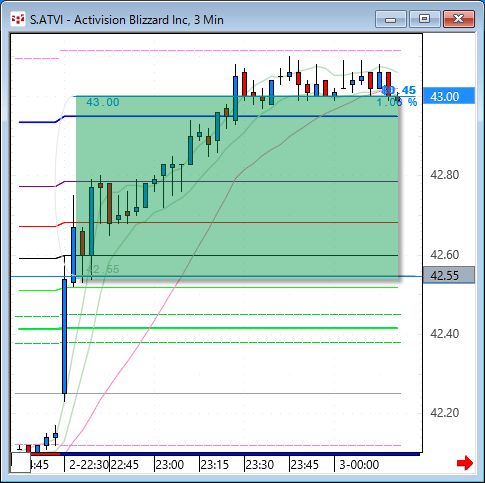Screen dimensions: 485x483
Task: Click the 3-00:00 date axis label
Action: (x=359, y=464)
